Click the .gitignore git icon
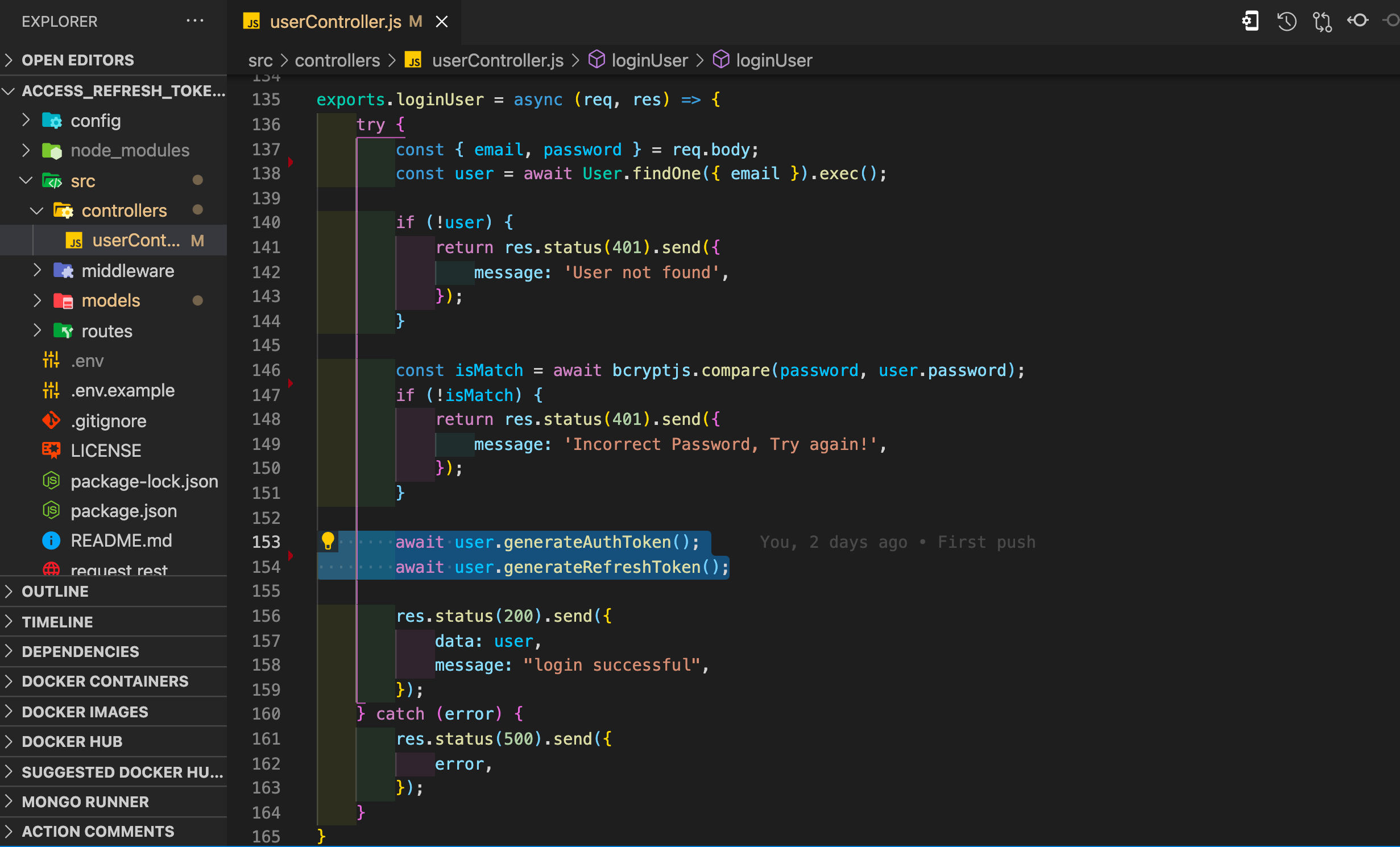Viewport: 1400px width, 847px height. pos(51,421)
